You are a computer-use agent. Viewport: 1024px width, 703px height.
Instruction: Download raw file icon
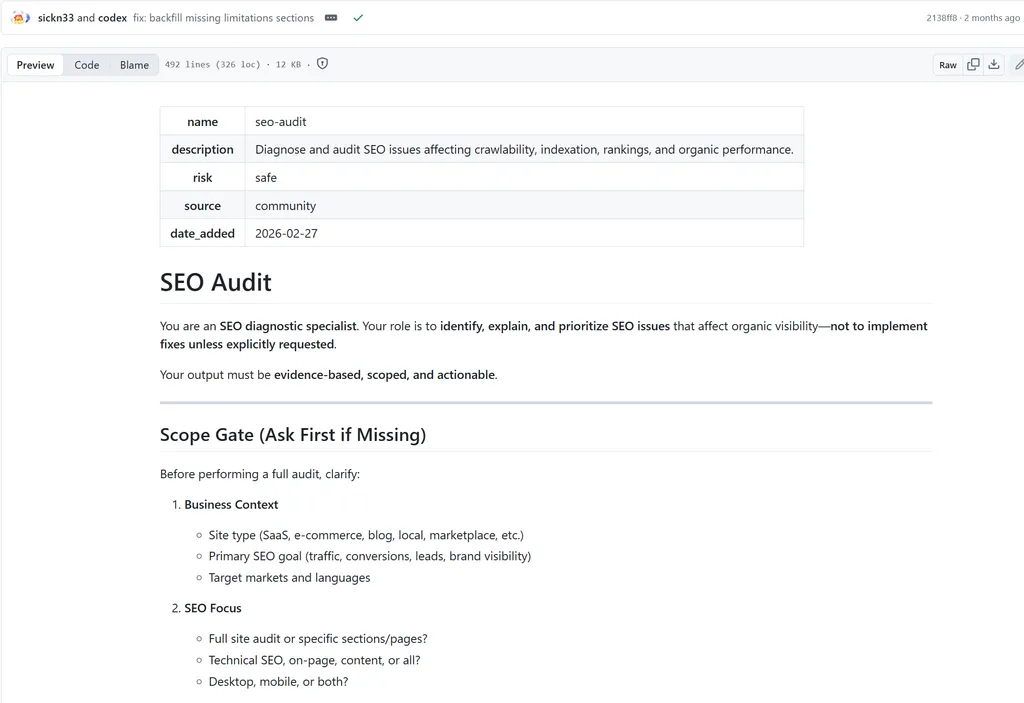click(994, 64)
